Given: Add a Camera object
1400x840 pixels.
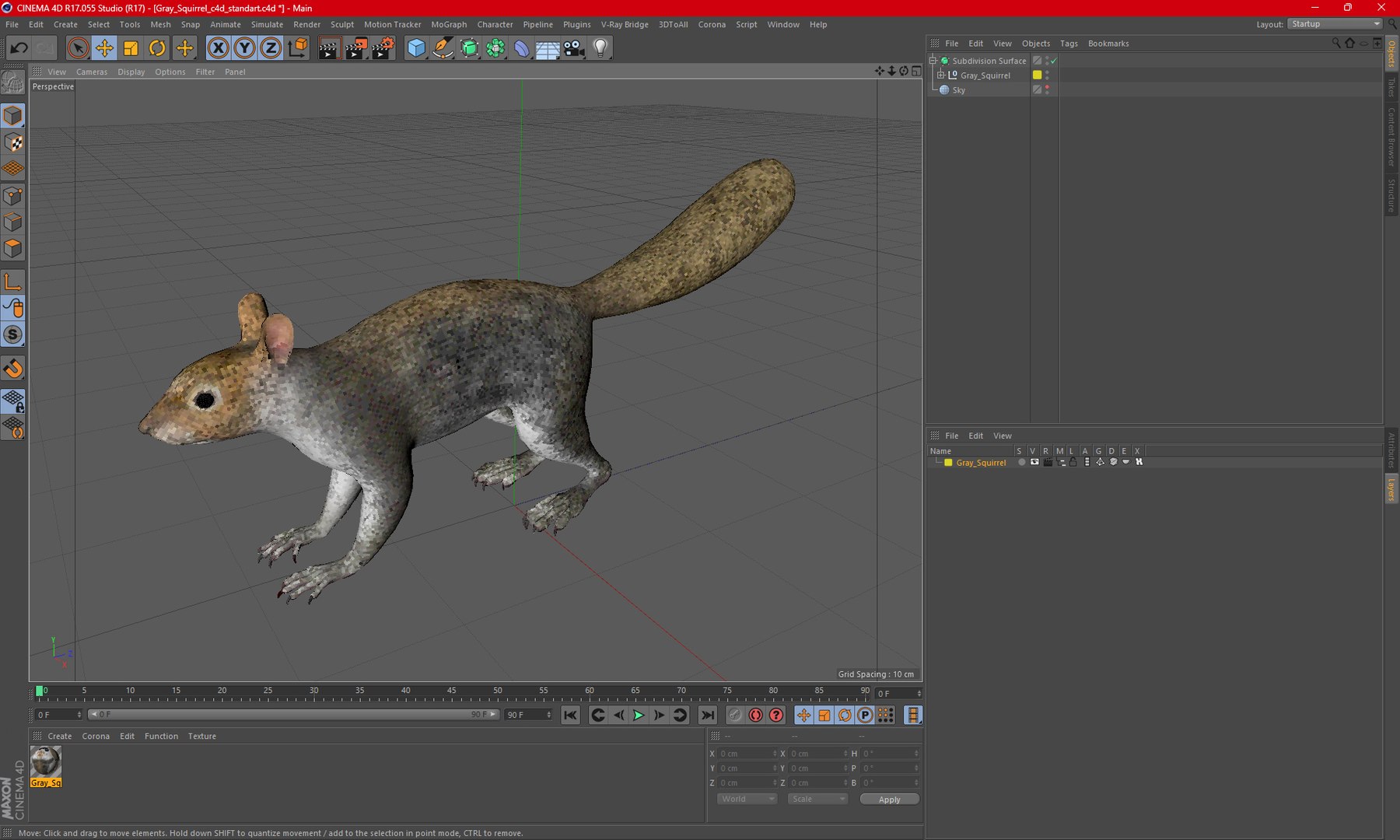Looking at the screenshot, I should pyautogui.click(x=574, y=48).
